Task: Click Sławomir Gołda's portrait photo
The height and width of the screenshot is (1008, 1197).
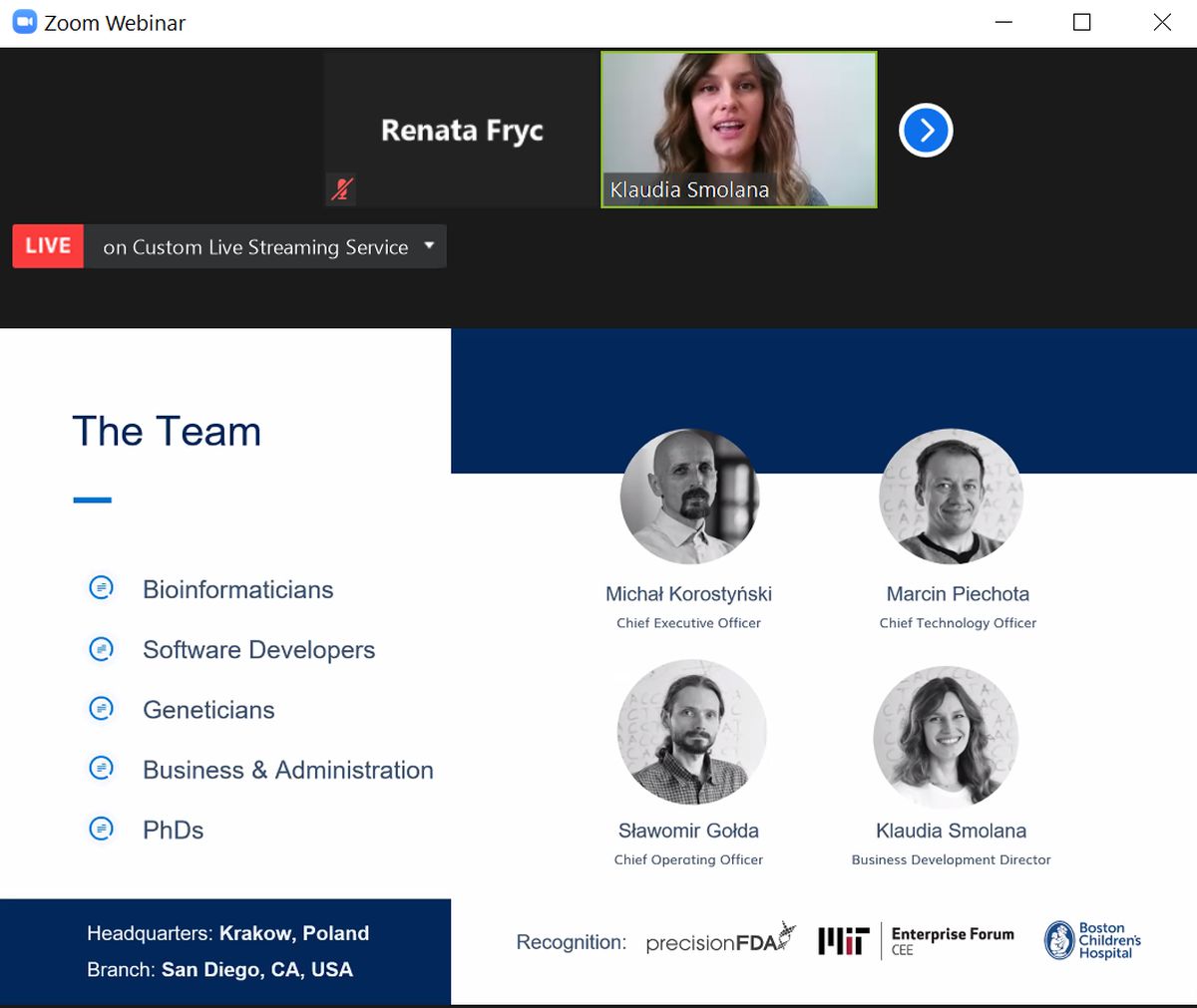Action: point(692,732)
